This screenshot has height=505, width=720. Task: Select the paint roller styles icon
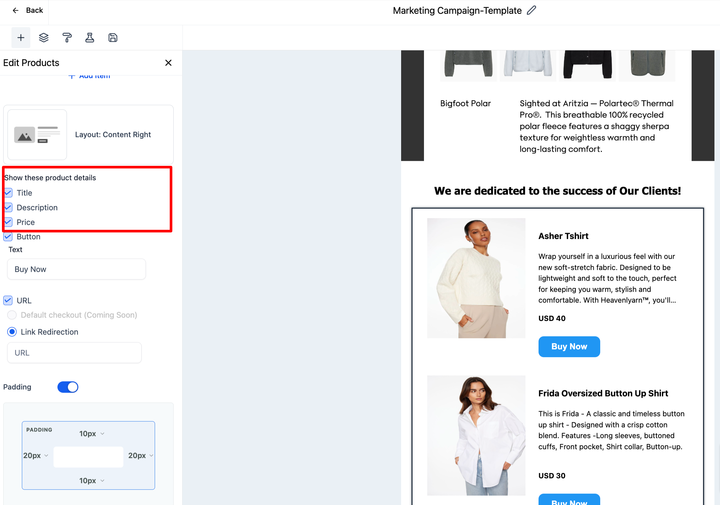pyautogui.click(x=67, y=38)
